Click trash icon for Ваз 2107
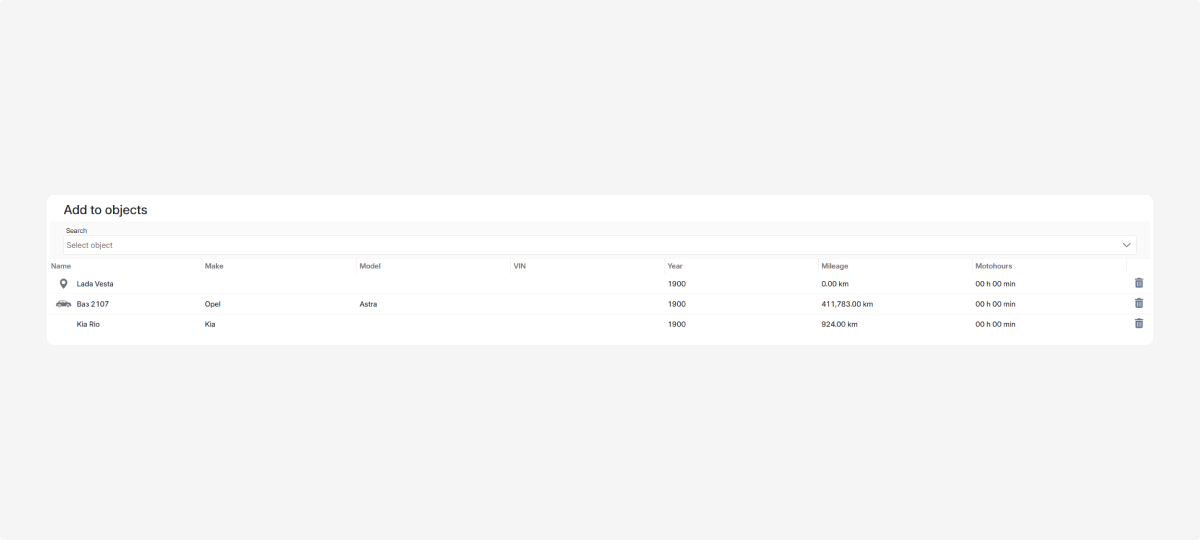Viewport: 1200px width, 540px height. pos(1138,303)
